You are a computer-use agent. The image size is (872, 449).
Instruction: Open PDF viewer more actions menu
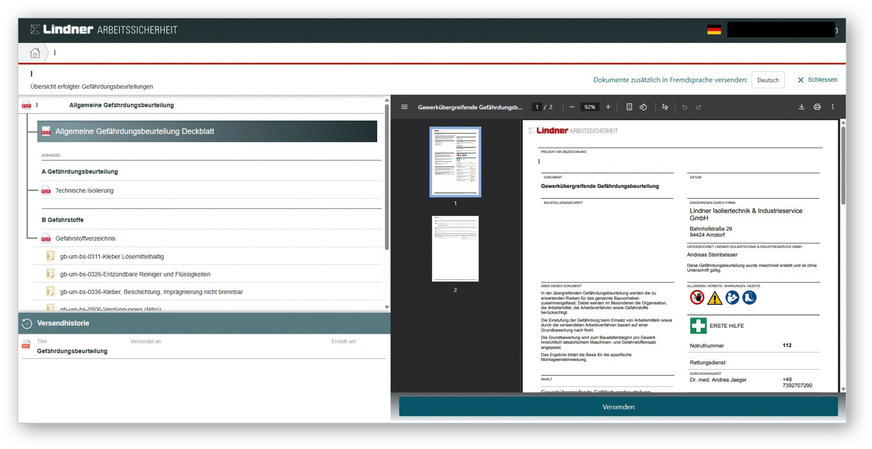pyautogui.click(x=832, y=107)
